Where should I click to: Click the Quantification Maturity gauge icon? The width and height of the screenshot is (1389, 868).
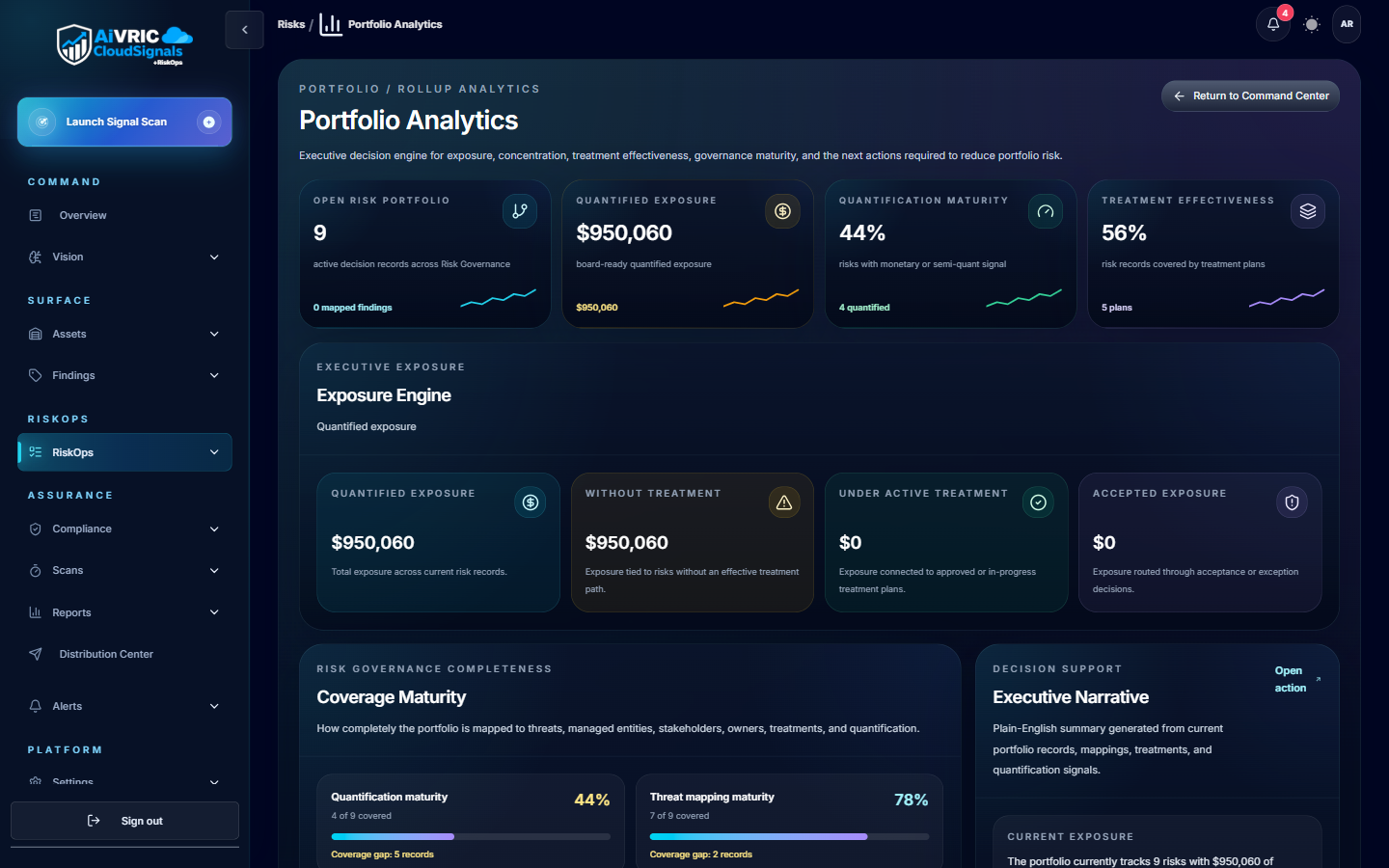coord(1046,211)
